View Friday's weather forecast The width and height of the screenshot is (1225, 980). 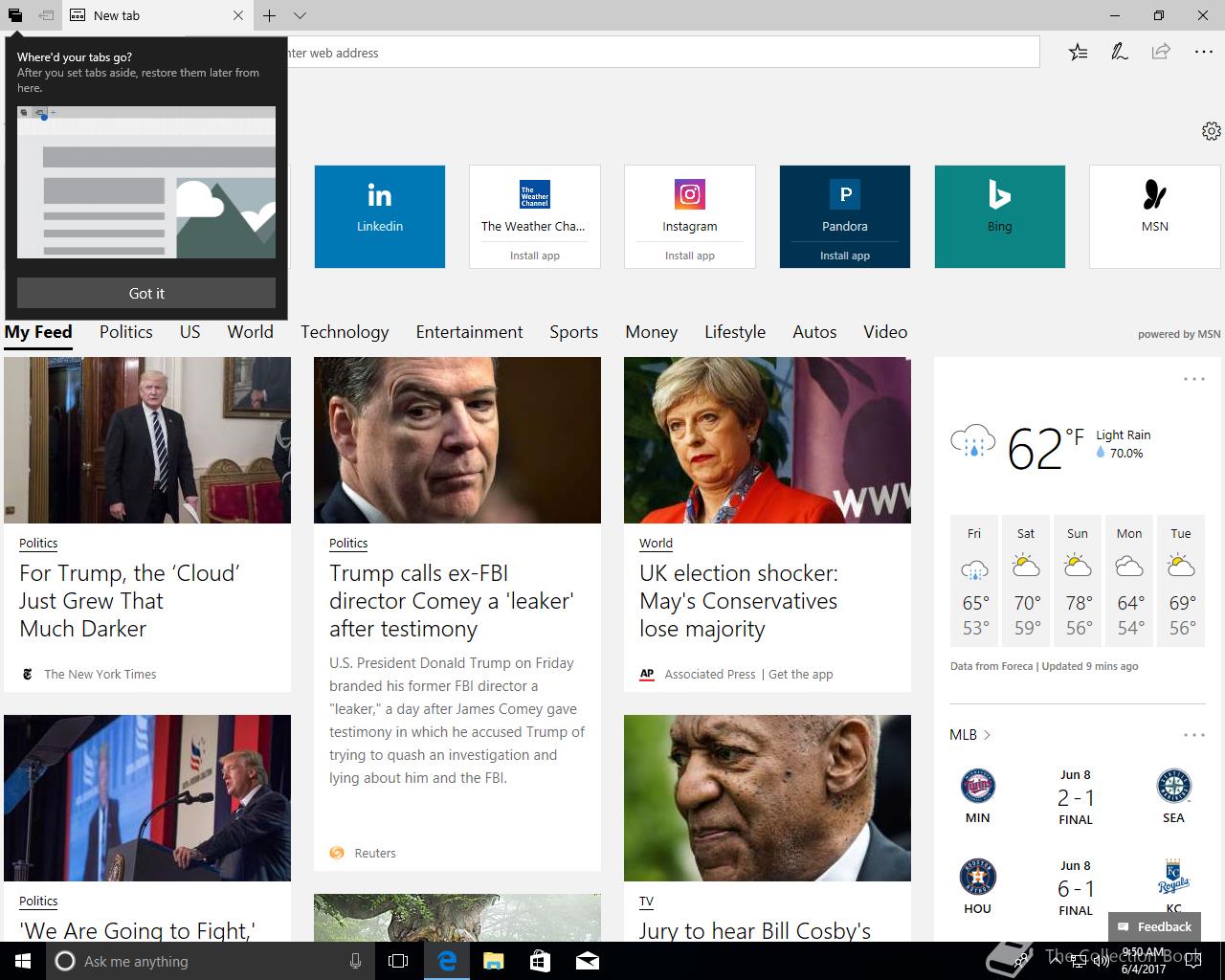[x=974, y=581]
